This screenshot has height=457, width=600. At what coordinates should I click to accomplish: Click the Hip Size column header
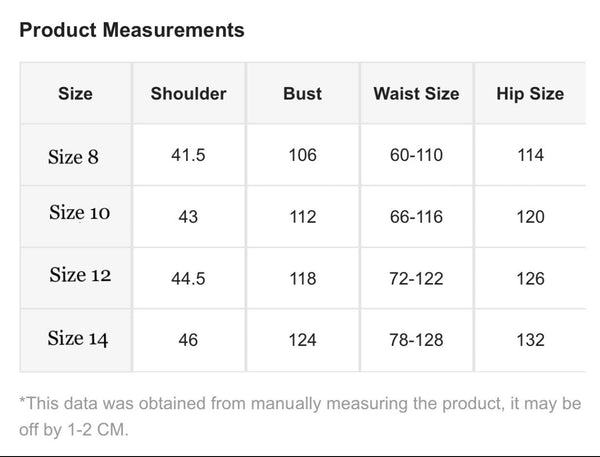(530, 94)
